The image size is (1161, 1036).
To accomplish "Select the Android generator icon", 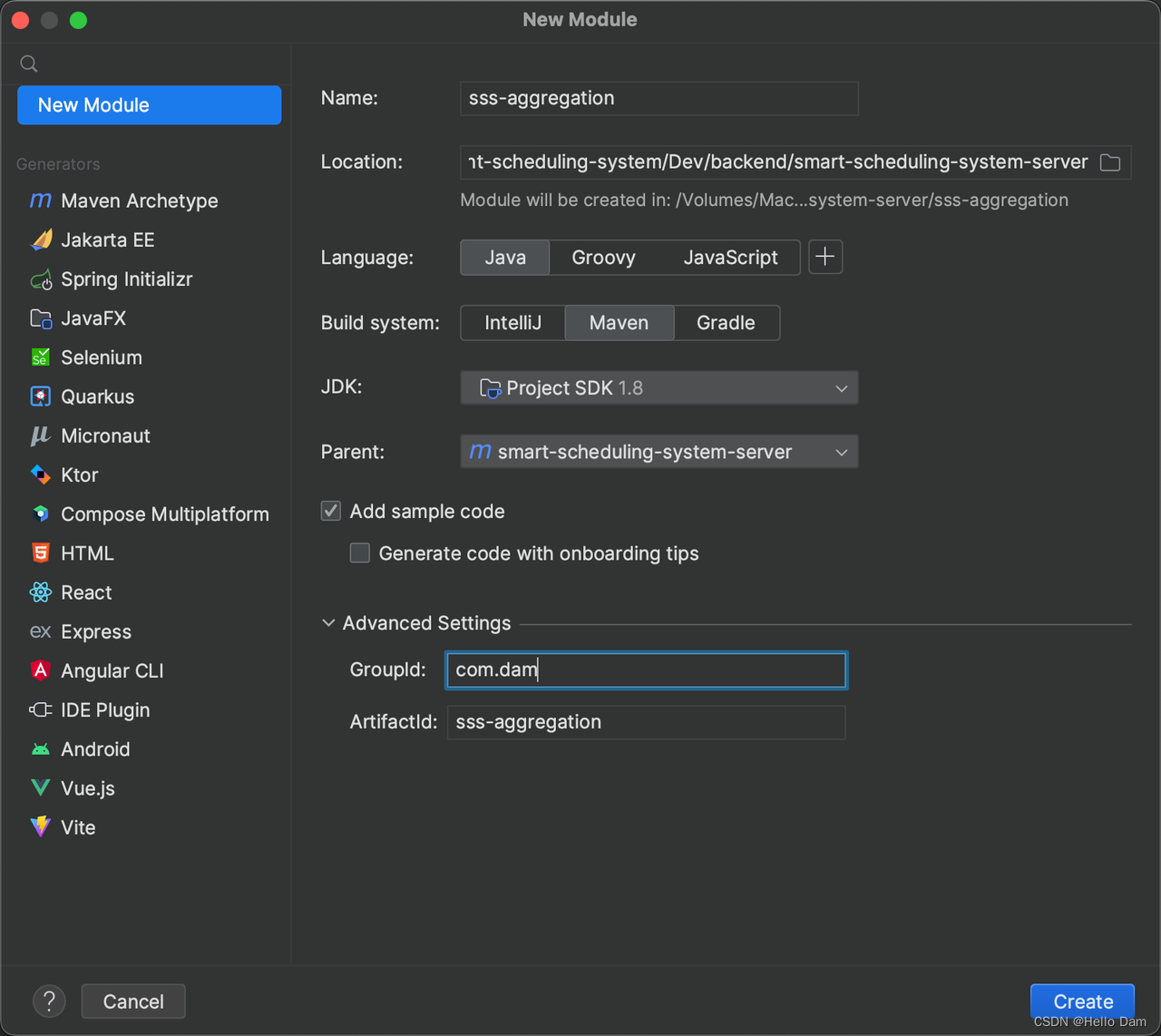I will click(x=41, y=749).
